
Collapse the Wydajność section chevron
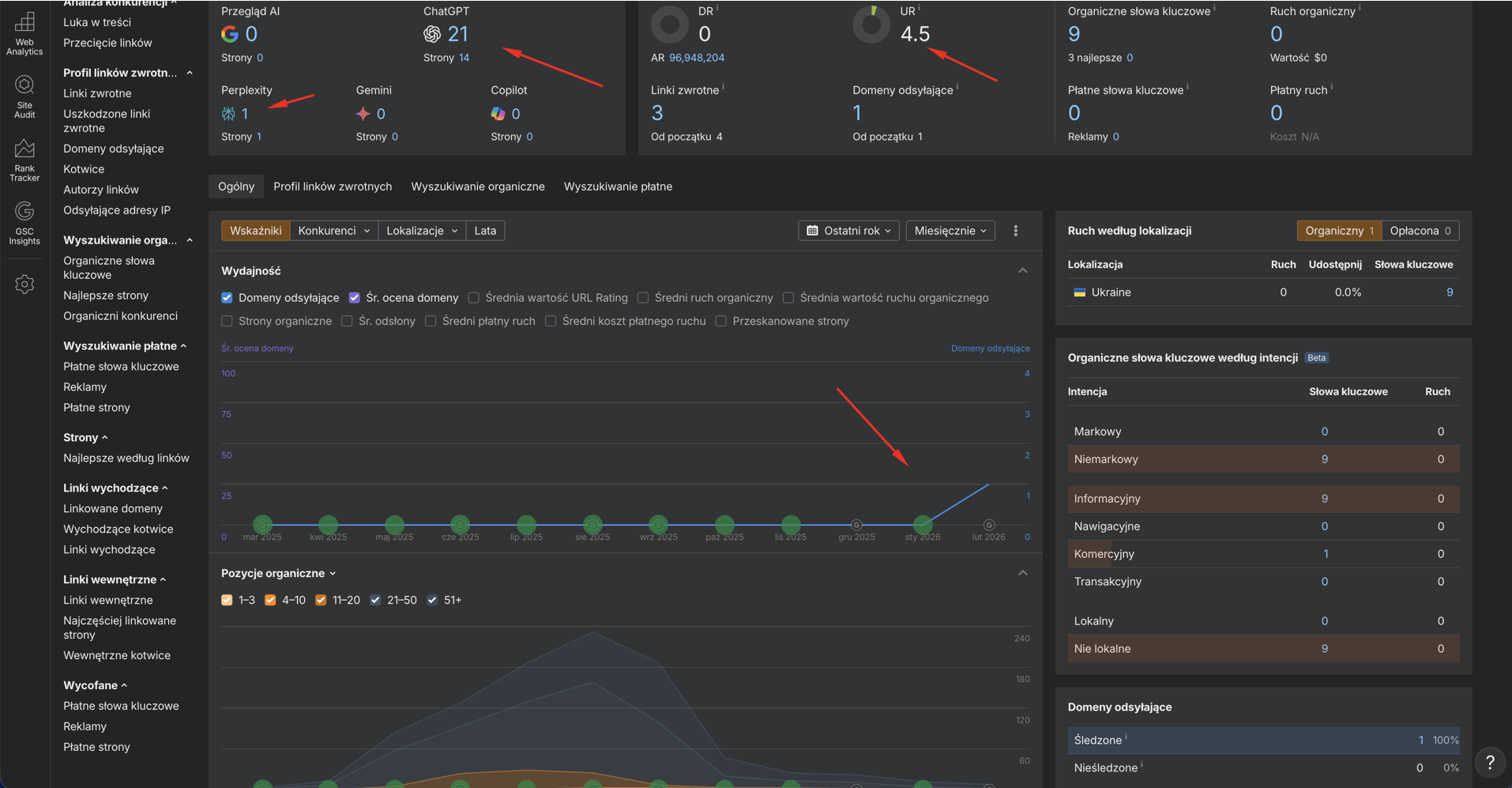(x=1022, y=271)
